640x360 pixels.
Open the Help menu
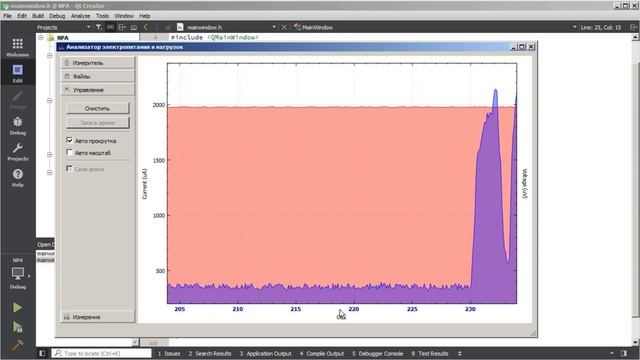click(145, 16)
